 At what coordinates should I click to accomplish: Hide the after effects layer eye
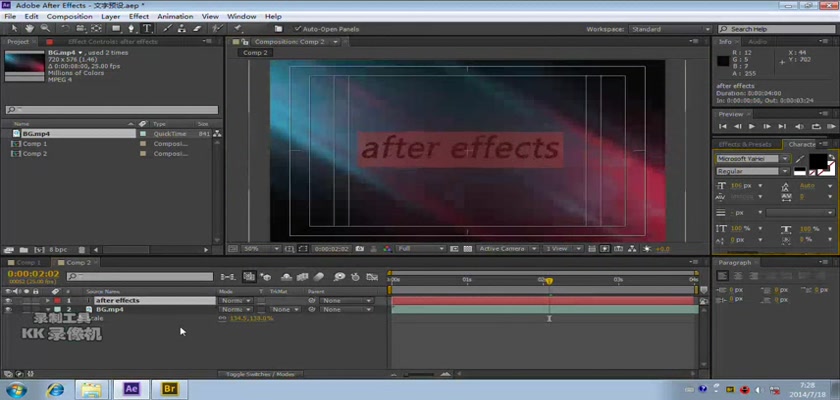(x=8, y=301)
